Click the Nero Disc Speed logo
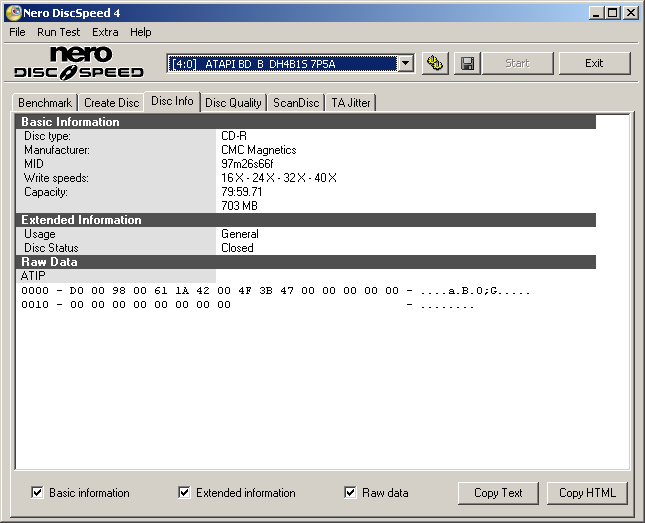This screenshot has width=645, height=523. (x=79, y=63)
